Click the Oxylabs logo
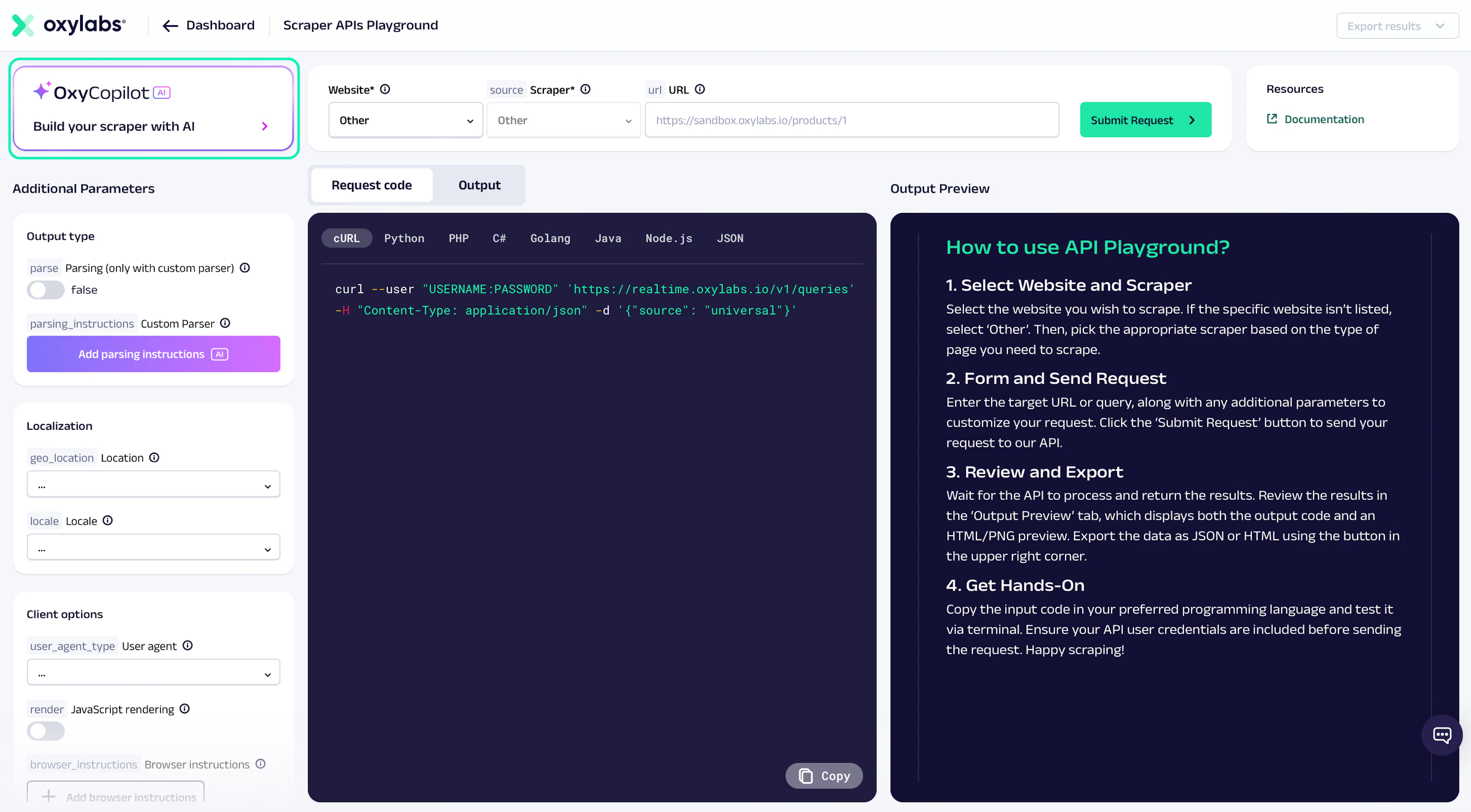This screenshot has width=1471, height=812. click(x=69, y=25)
